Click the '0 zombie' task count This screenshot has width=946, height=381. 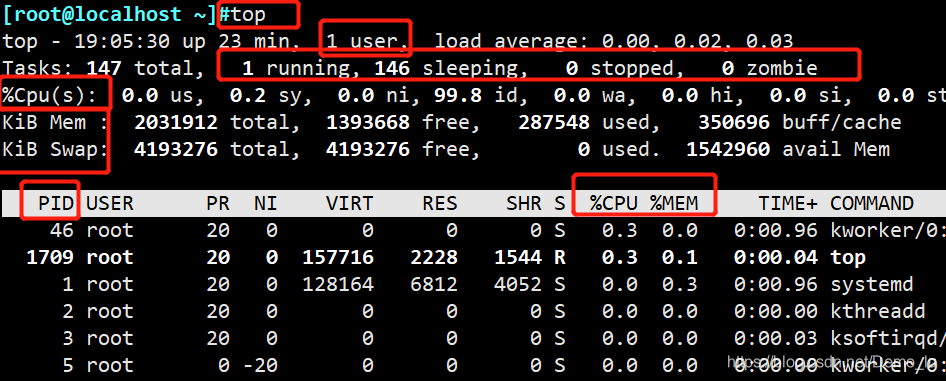pos(769,68)
